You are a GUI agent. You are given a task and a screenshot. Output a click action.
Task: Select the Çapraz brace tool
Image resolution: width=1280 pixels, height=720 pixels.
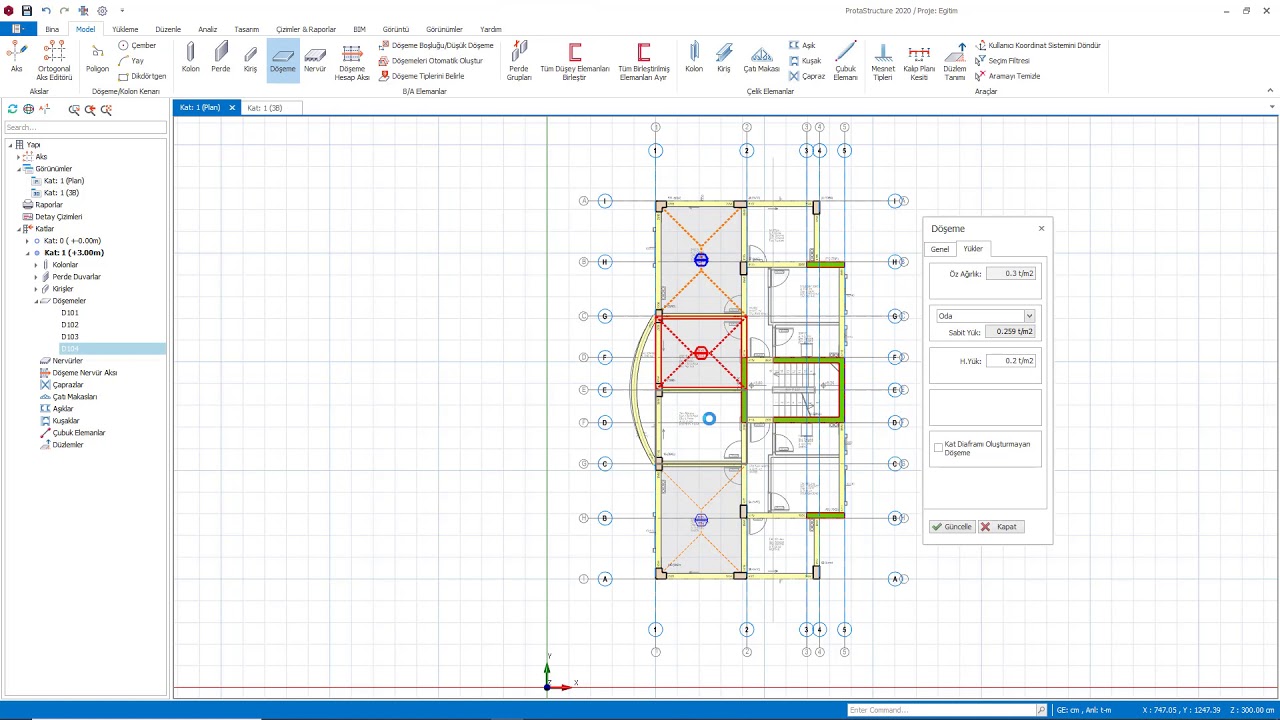[x=807, y=76]
